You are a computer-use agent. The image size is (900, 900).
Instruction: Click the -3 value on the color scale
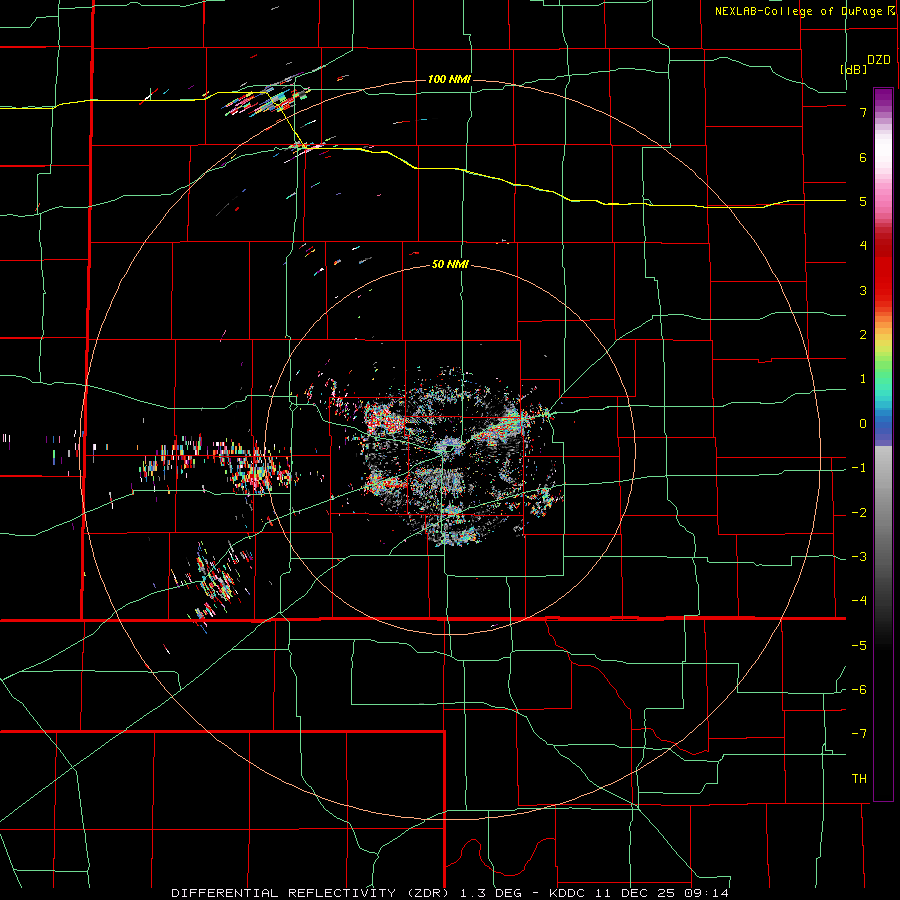pos(859,557)
